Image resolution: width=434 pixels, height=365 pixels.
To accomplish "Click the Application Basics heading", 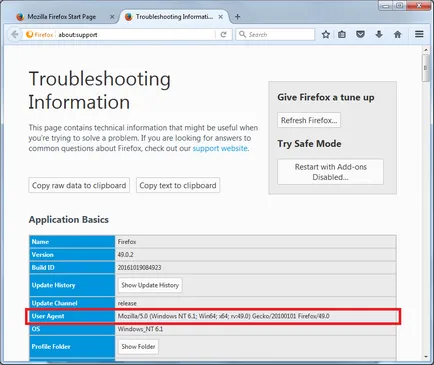I will 69,220.
